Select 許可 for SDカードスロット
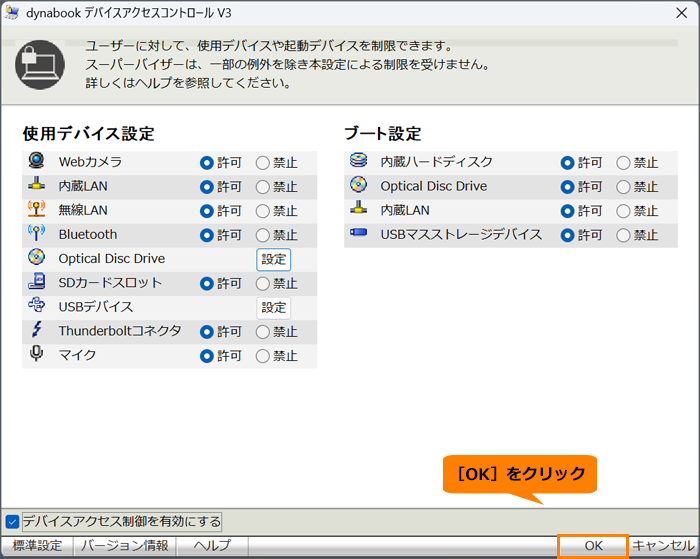This screenshot has height=559, width=700. point(207,284)
